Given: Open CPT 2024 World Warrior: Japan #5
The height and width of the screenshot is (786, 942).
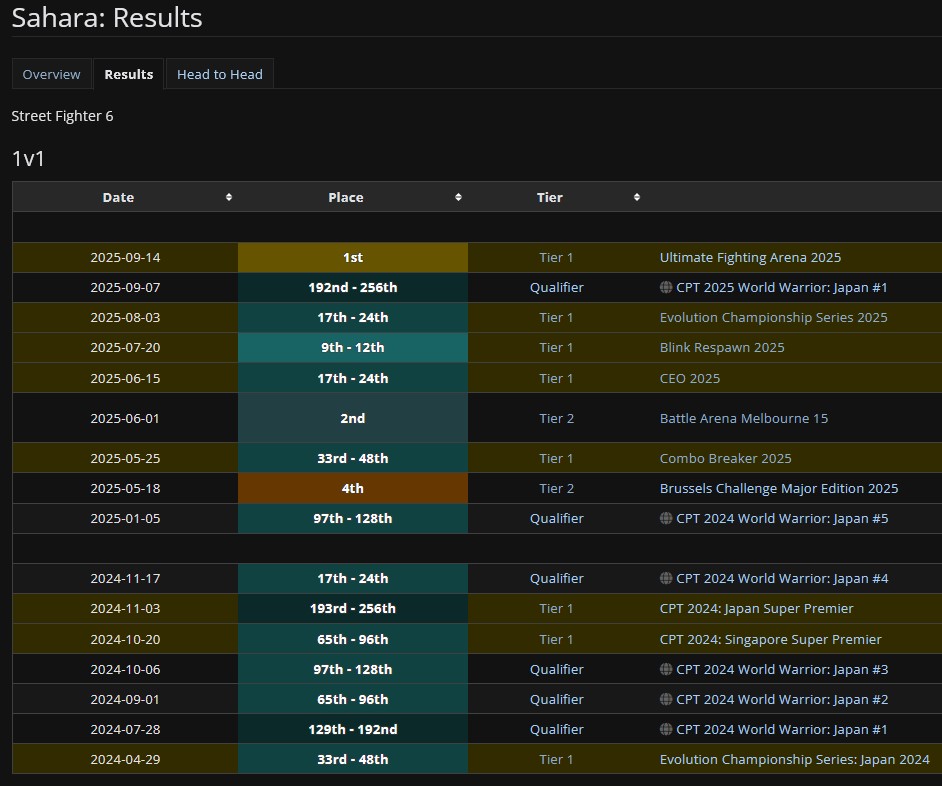Looking at the screenshot, I should (782, 518).
